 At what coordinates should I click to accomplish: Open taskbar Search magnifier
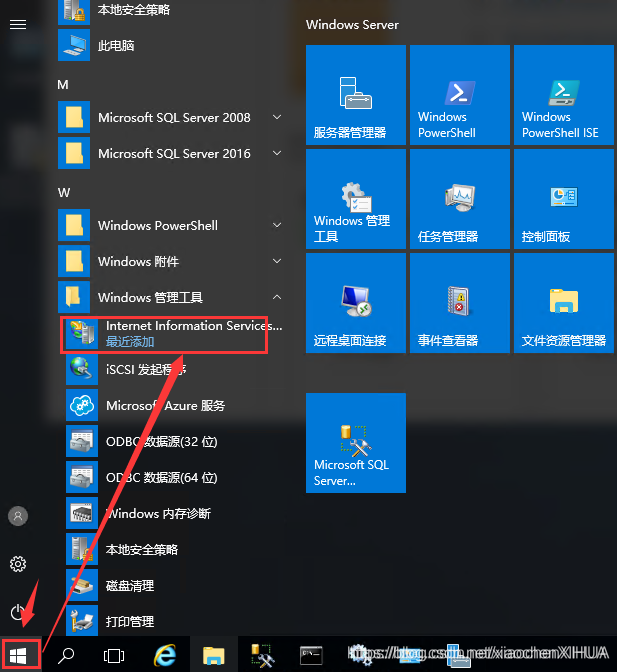pyautogui.click(x=66, y=655)
